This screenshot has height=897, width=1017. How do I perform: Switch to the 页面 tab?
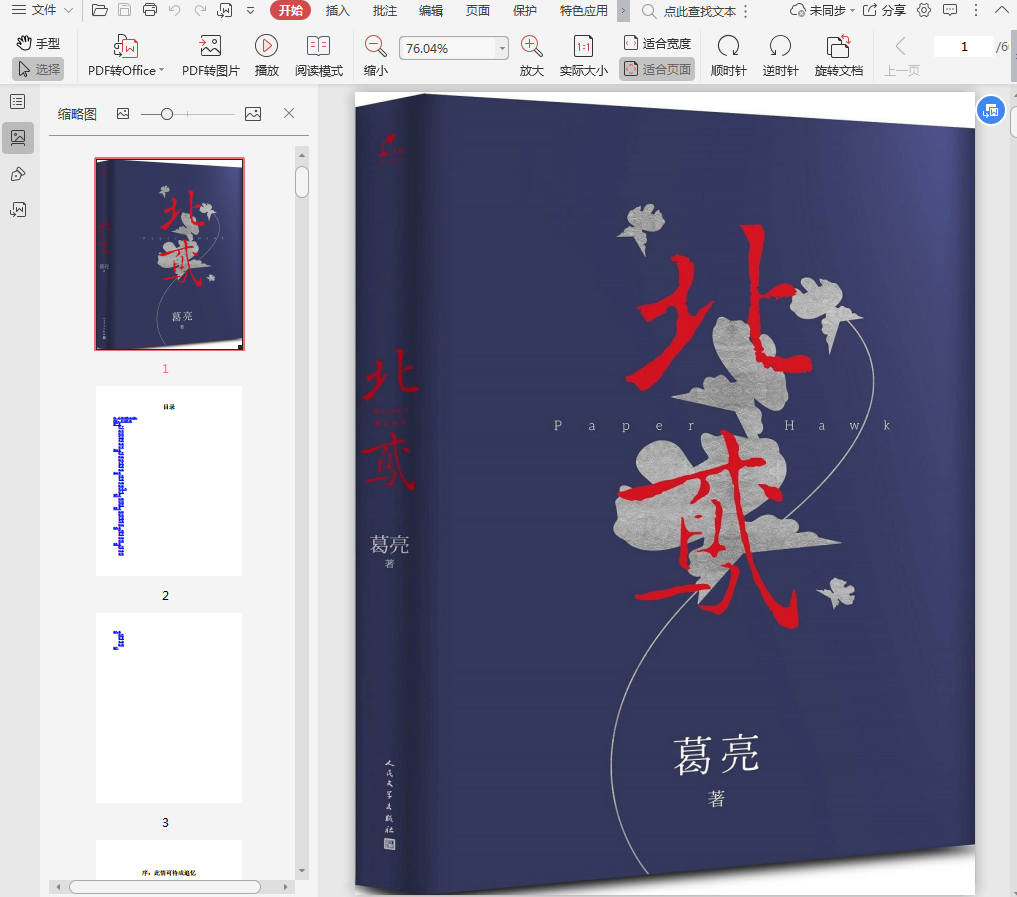click(477, 10)
